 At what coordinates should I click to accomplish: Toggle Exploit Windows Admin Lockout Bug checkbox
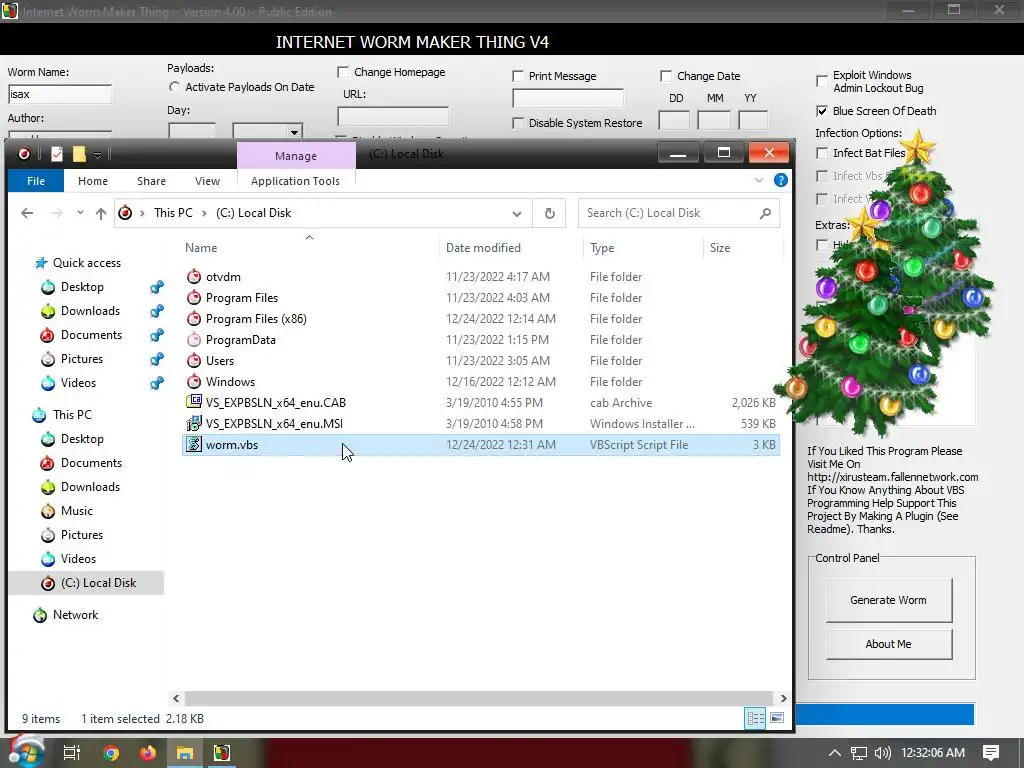pyautogui.click(x=822, y=82)
